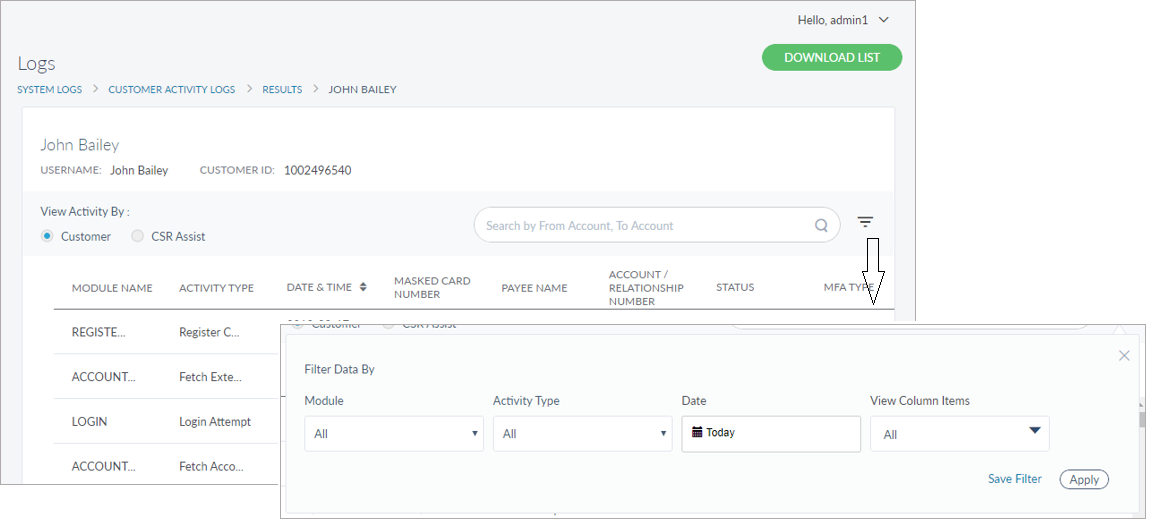Click the Save Filter link
The height and width of the screenshot is (528, 1155).
pyautogui.click(x=1014, y=479)
